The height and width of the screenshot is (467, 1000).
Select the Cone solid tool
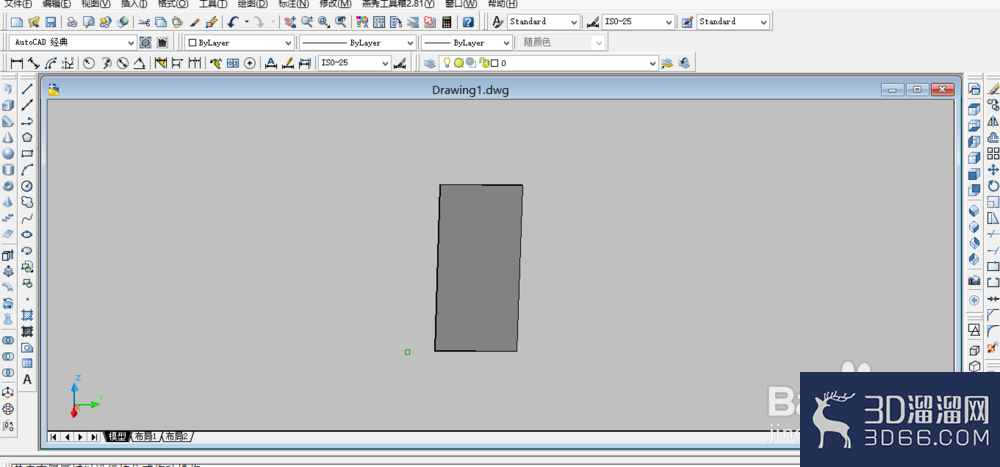8,137
